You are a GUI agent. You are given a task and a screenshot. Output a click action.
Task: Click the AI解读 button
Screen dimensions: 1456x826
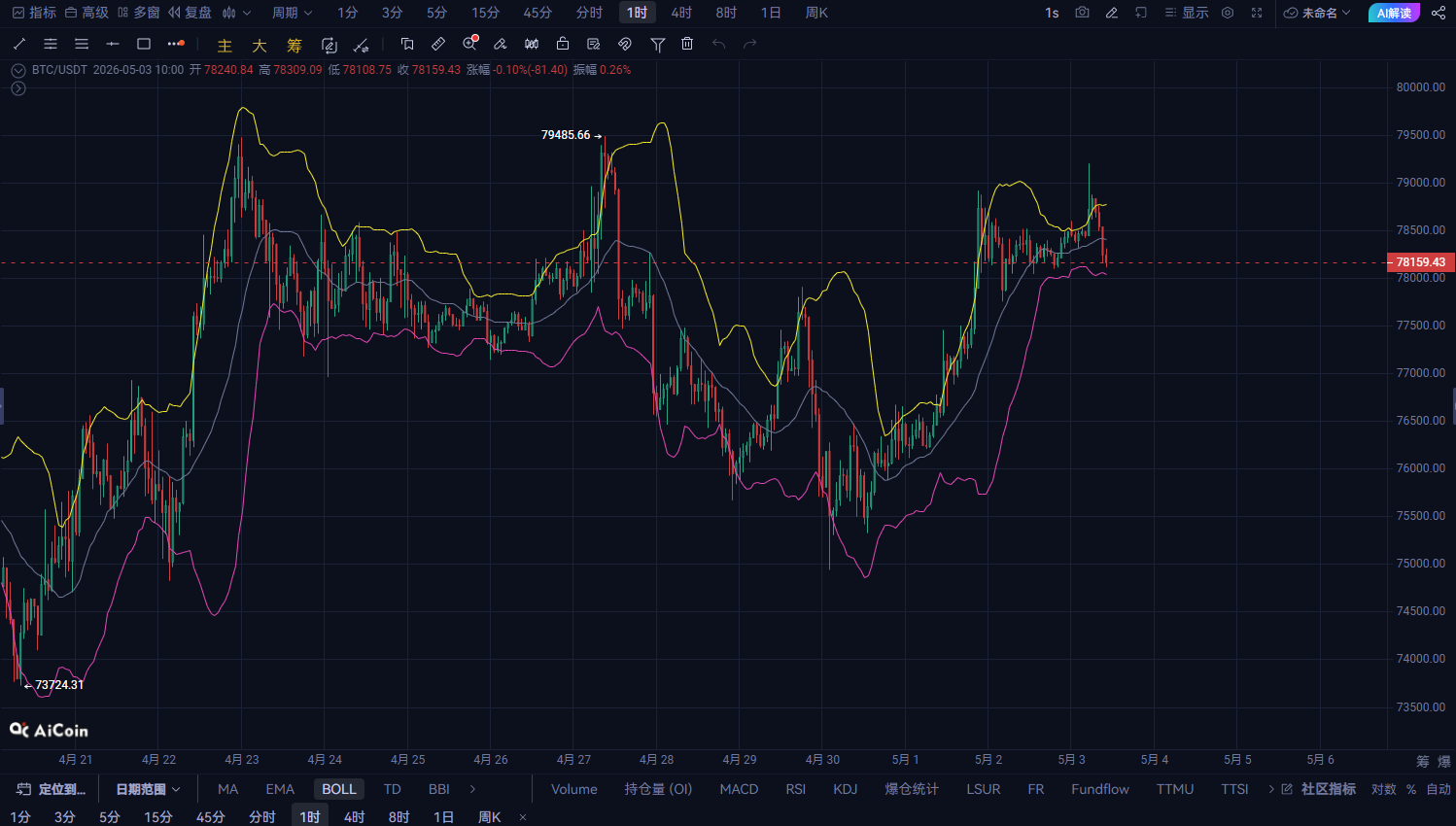point(1394,13)
